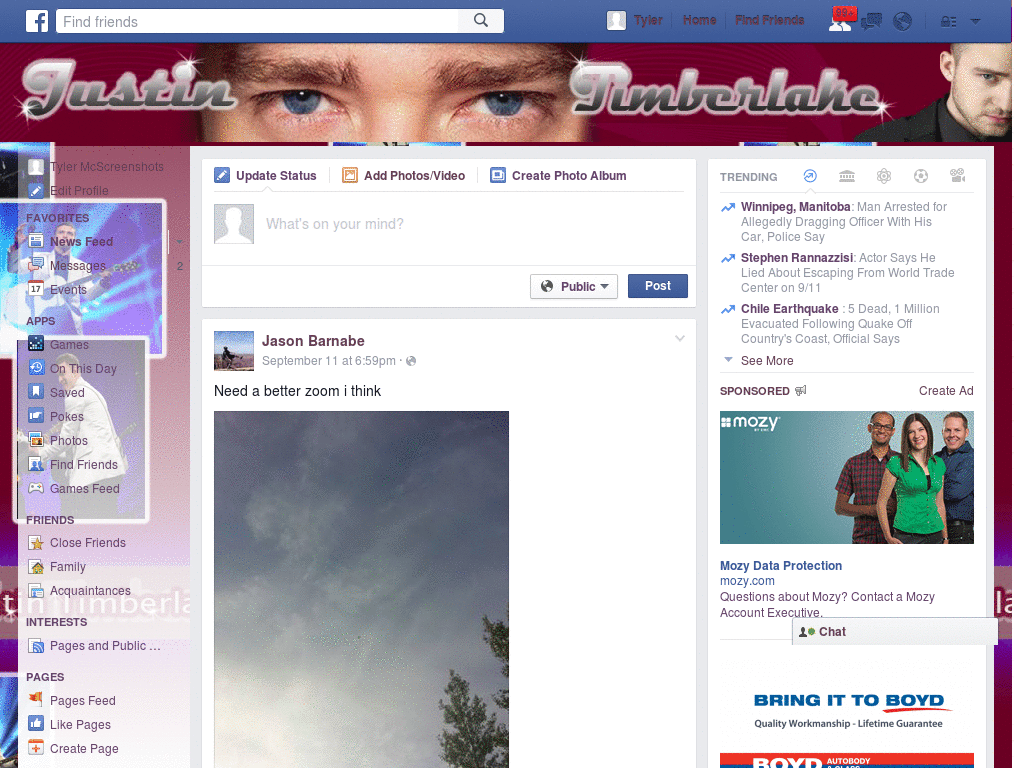Select the sports trending icon
Image resolution: width=1024 pixels, height=768 pixels.
pyautogui.click(x=921, y=176)
